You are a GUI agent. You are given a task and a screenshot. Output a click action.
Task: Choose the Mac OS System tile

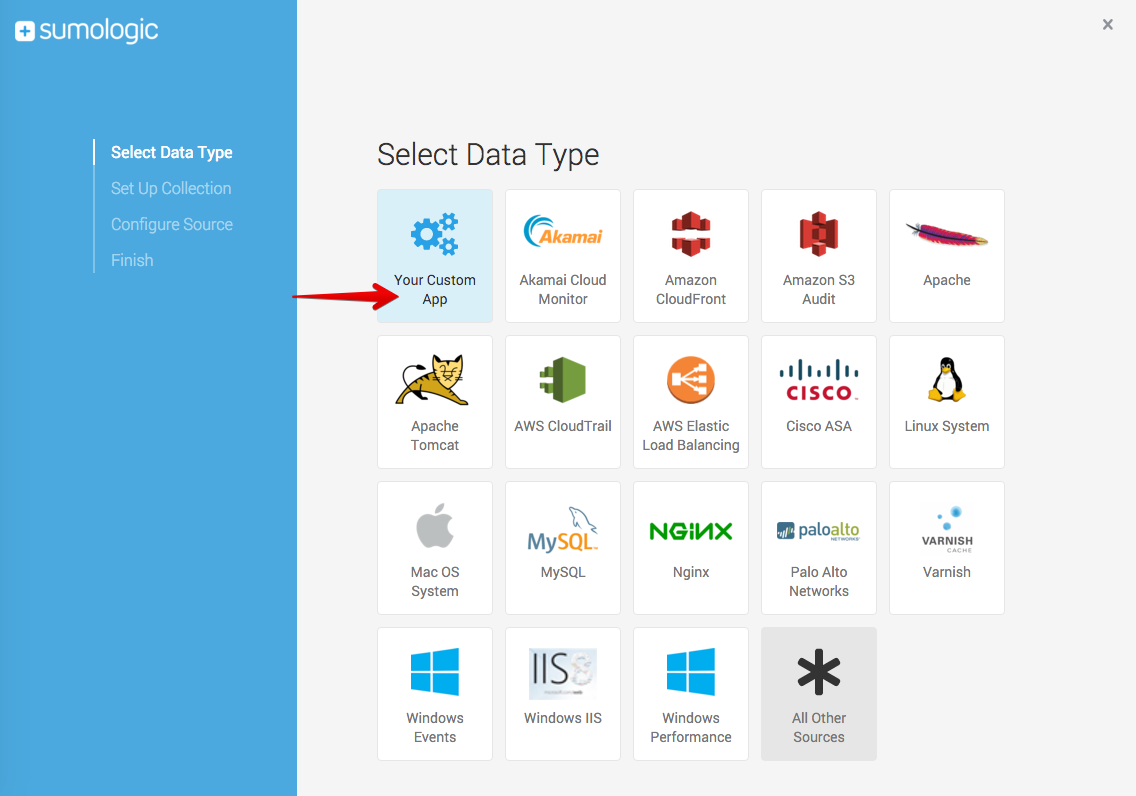pos(435,548)
